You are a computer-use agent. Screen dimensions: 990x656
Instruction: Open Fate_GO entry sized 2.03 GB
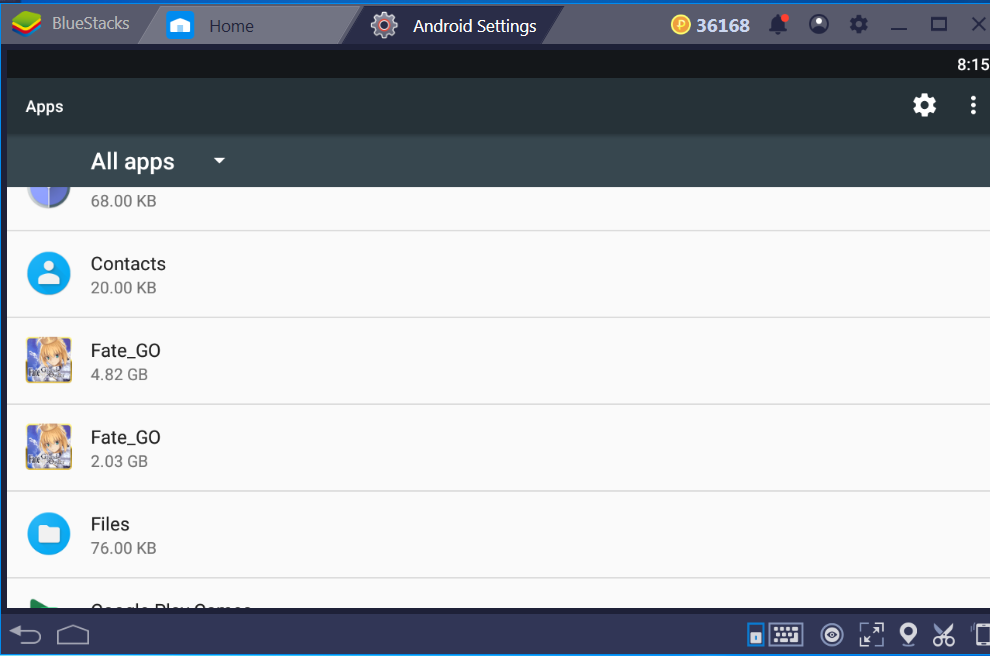(x=498, y=448)
